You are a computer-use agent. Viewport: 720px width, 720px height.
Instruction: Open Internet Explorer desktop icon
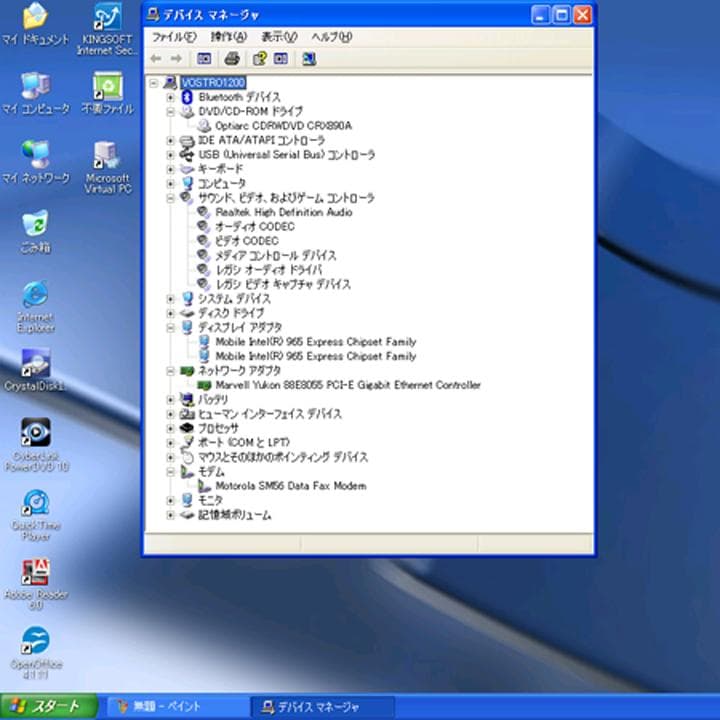pyautogui.click(x=35, y=307)
